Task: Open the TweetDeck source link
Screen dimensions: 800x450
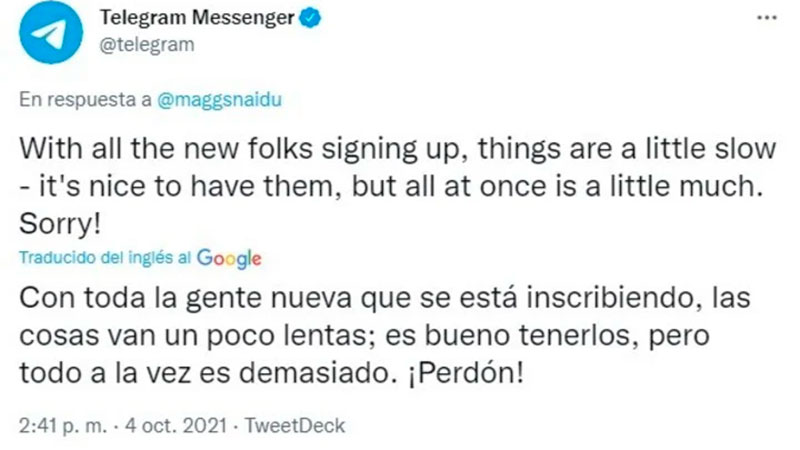Action: [x=296, y=425]
